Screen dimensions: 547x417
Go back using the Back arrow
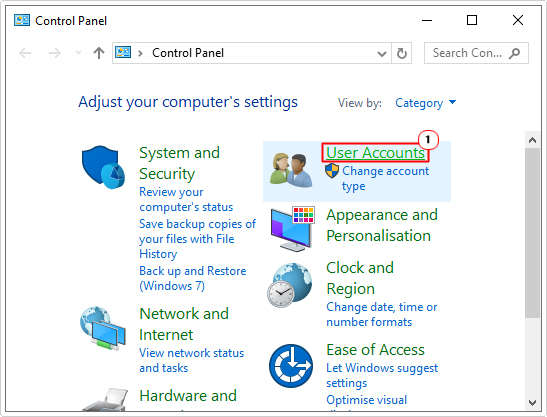(25, 53)
